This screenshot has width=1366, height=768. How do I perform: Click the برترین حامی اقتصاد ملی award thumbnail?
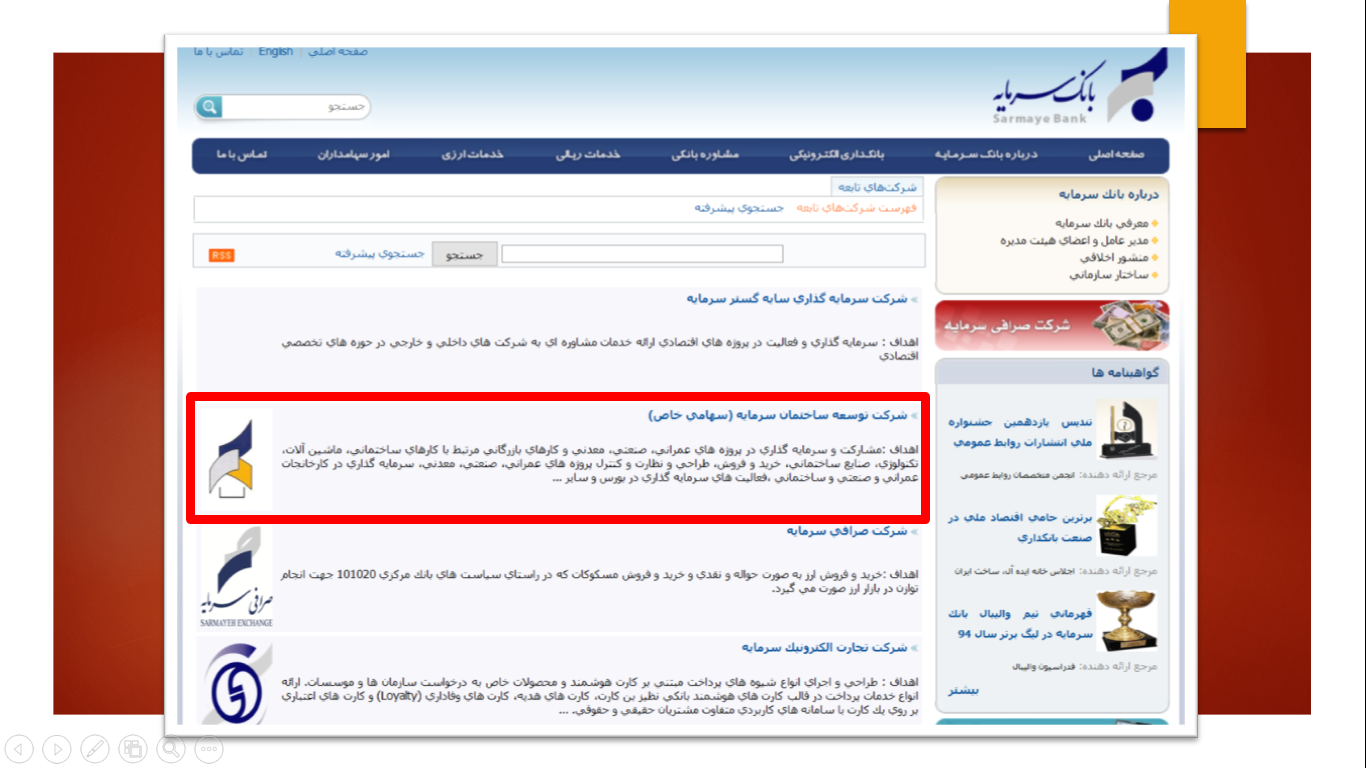[x=1127, y=526]
